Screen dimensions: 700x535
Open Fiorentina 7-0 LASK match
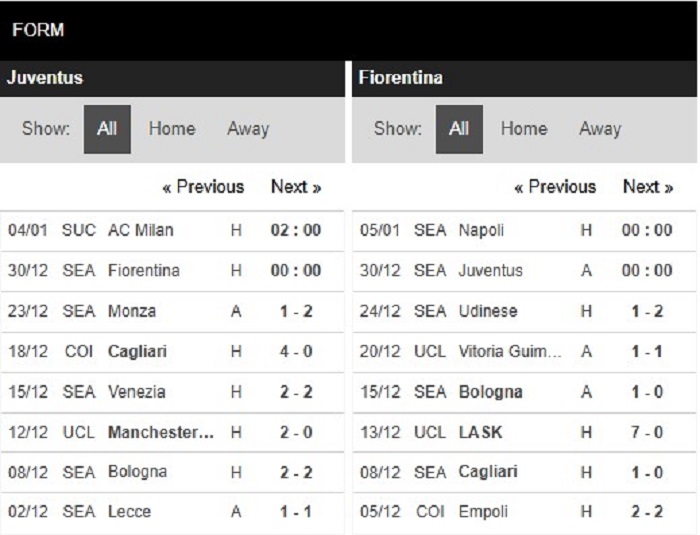click(524, 432)
